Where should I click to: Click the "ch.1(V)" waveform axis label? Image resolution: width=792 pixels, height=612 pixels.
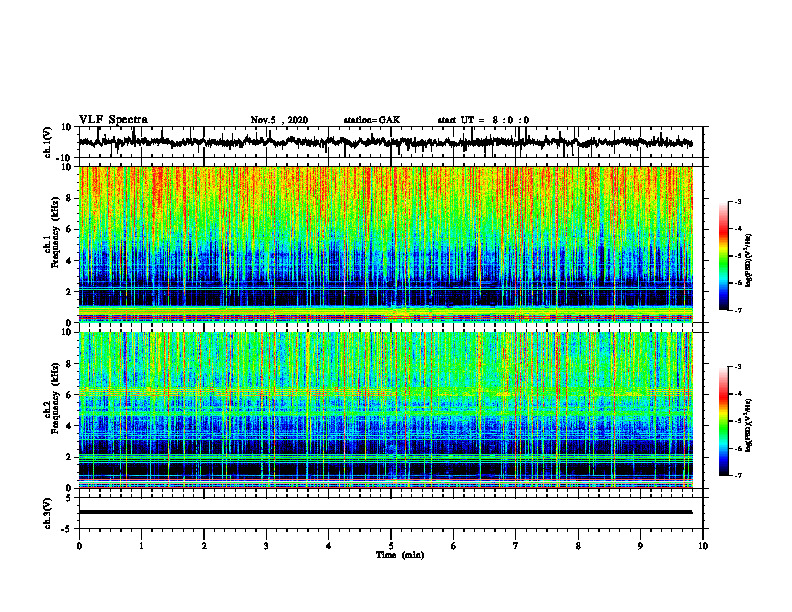tap(48, 142)
